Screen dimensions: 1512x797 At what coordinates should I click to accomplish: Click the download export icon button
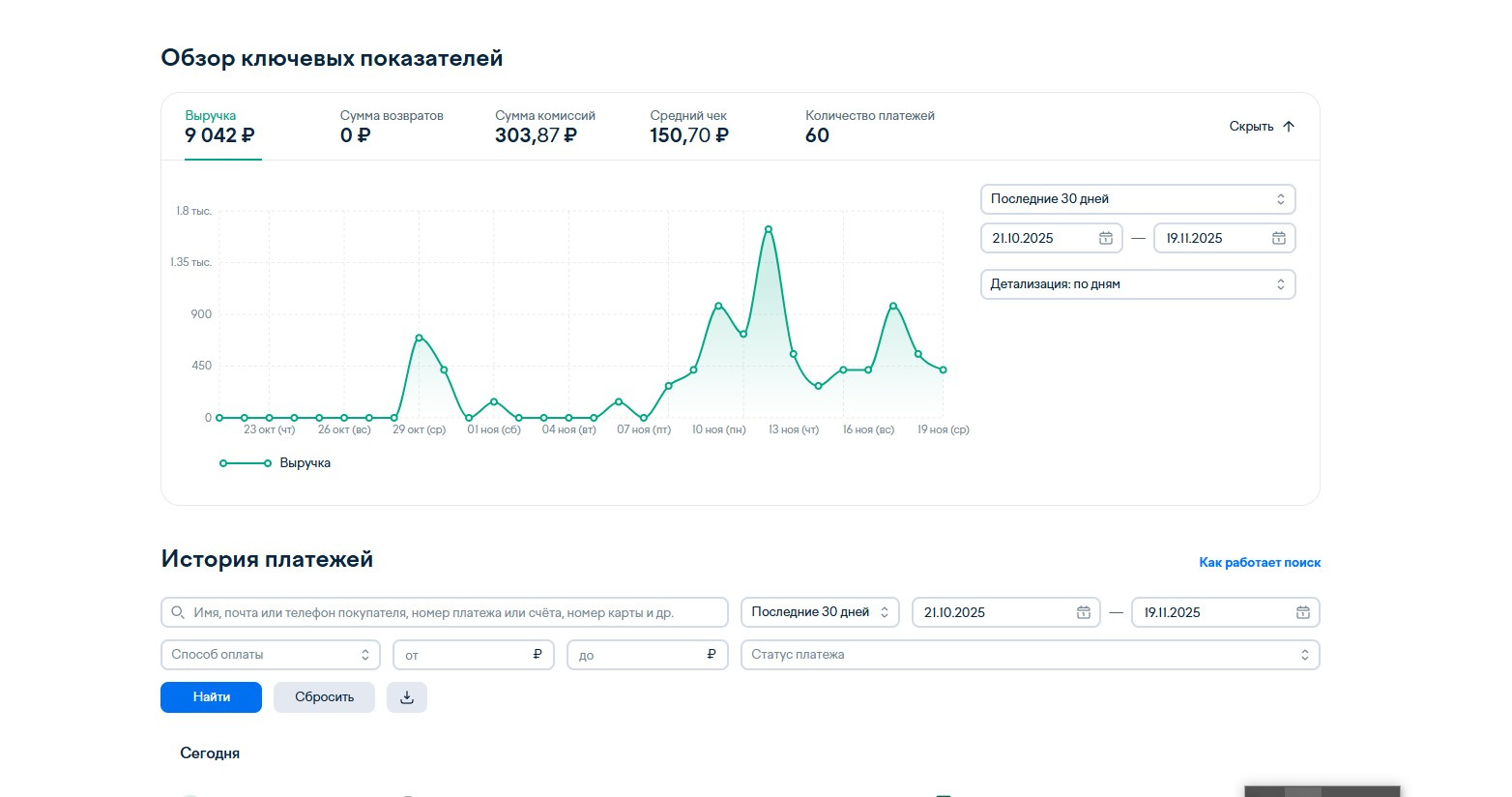(407, 697)
